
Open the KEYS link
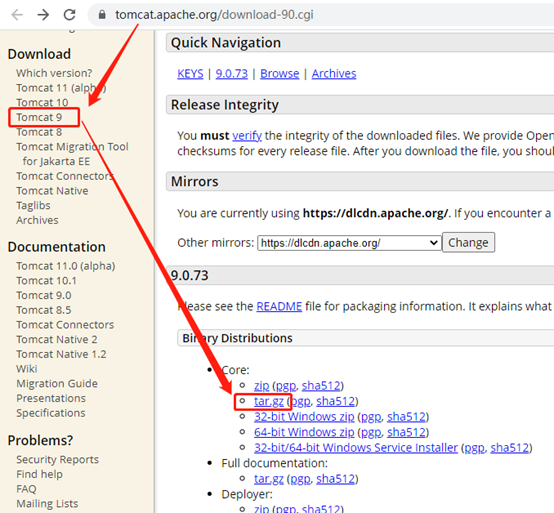pos(190,73)
